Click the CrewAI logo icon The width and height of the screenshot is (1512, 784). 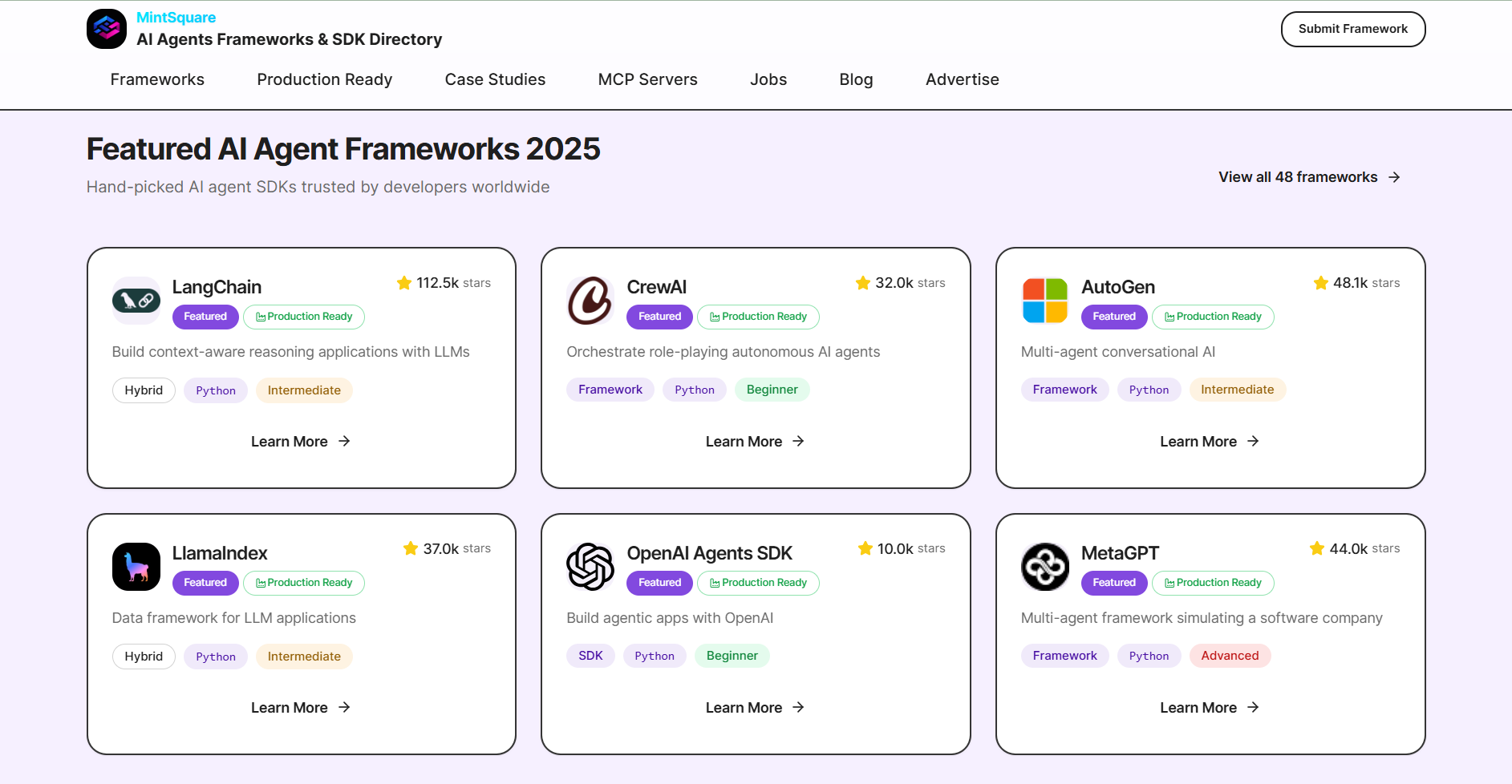(590, 301)
